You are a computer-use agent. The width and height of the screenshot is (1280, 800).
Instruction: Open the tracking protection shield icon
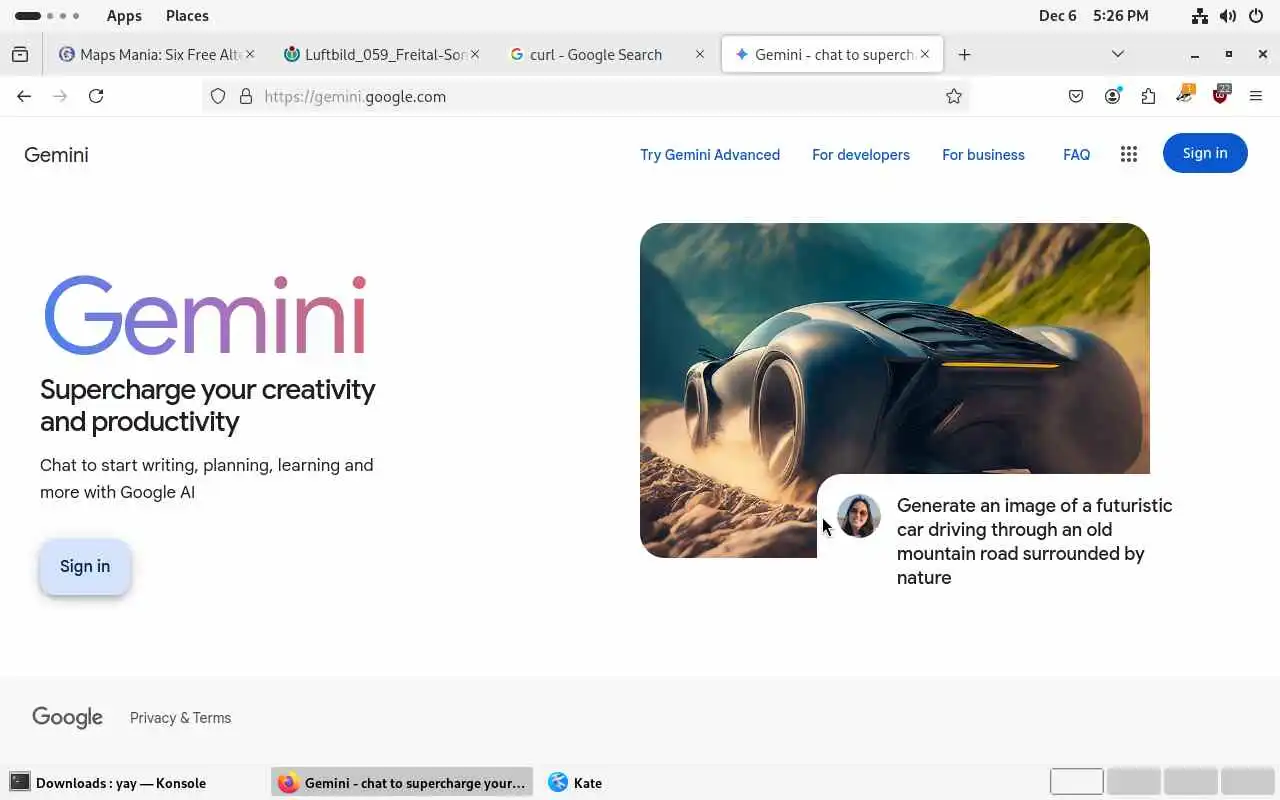[218, 97]
